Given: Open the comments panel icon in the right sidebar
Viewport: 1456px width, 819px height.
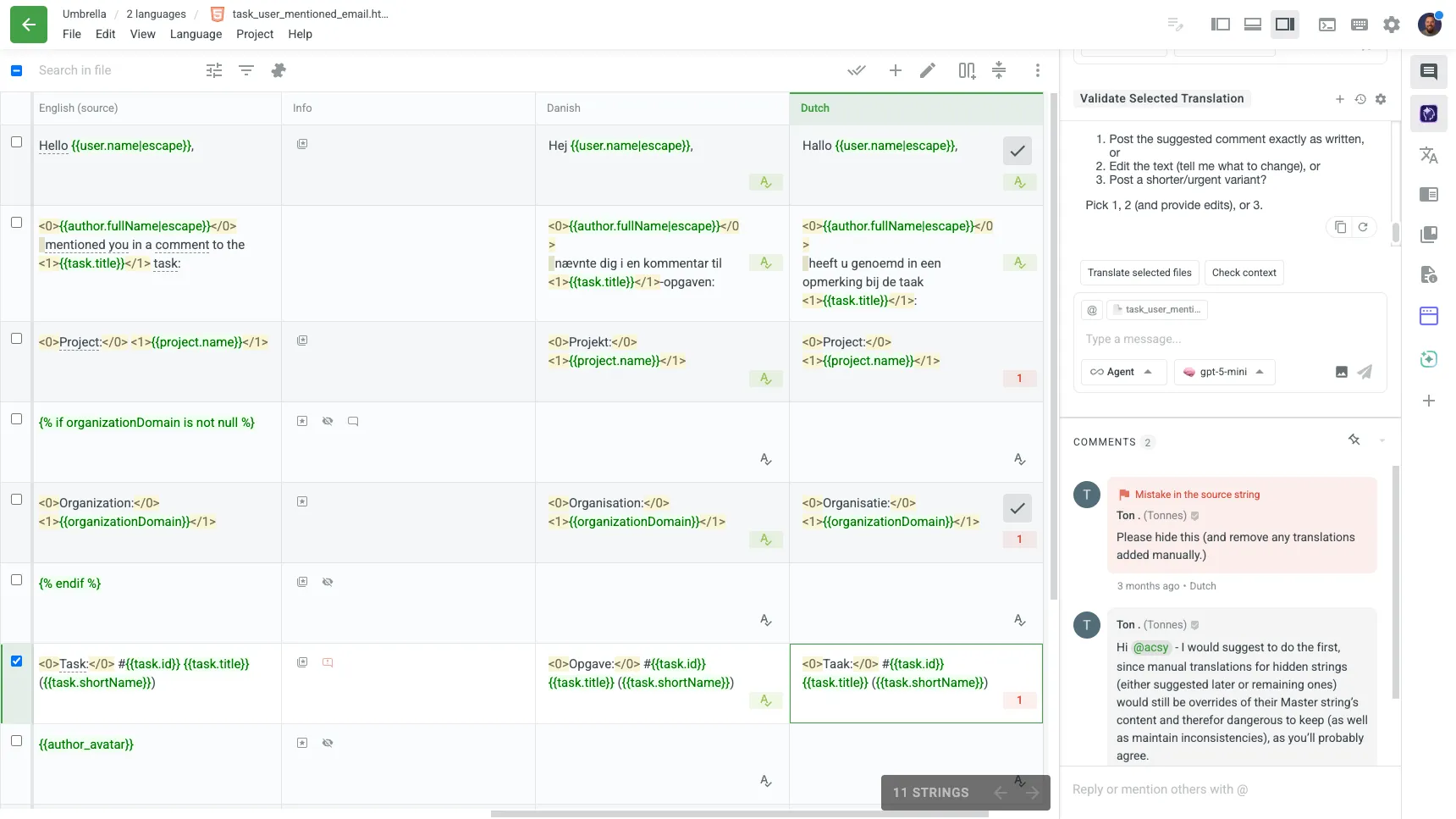Looking at the screenshot, I should [1429, 72].
